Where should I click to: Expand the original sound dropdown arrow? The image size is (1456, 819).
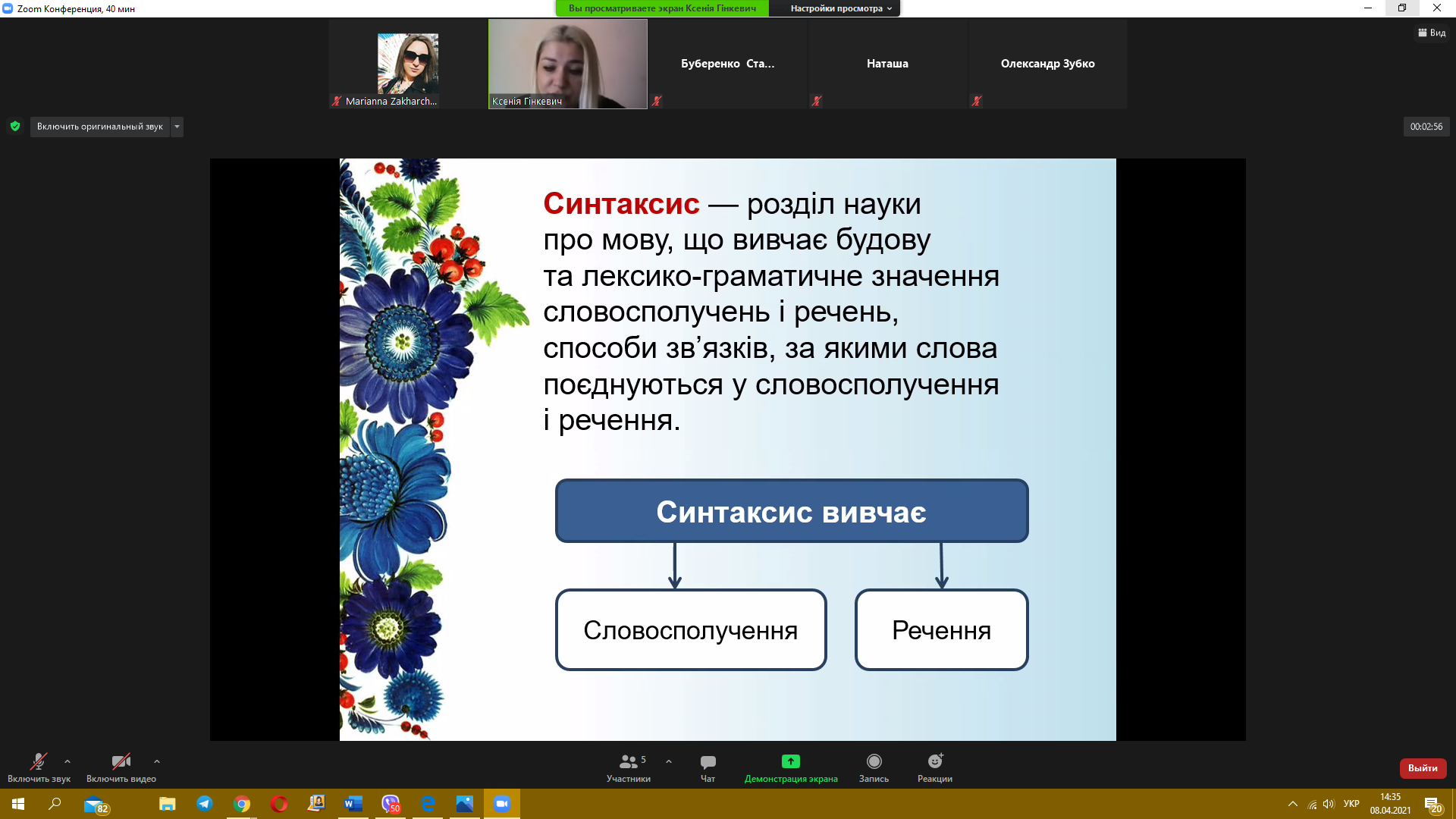pos(177,127)
